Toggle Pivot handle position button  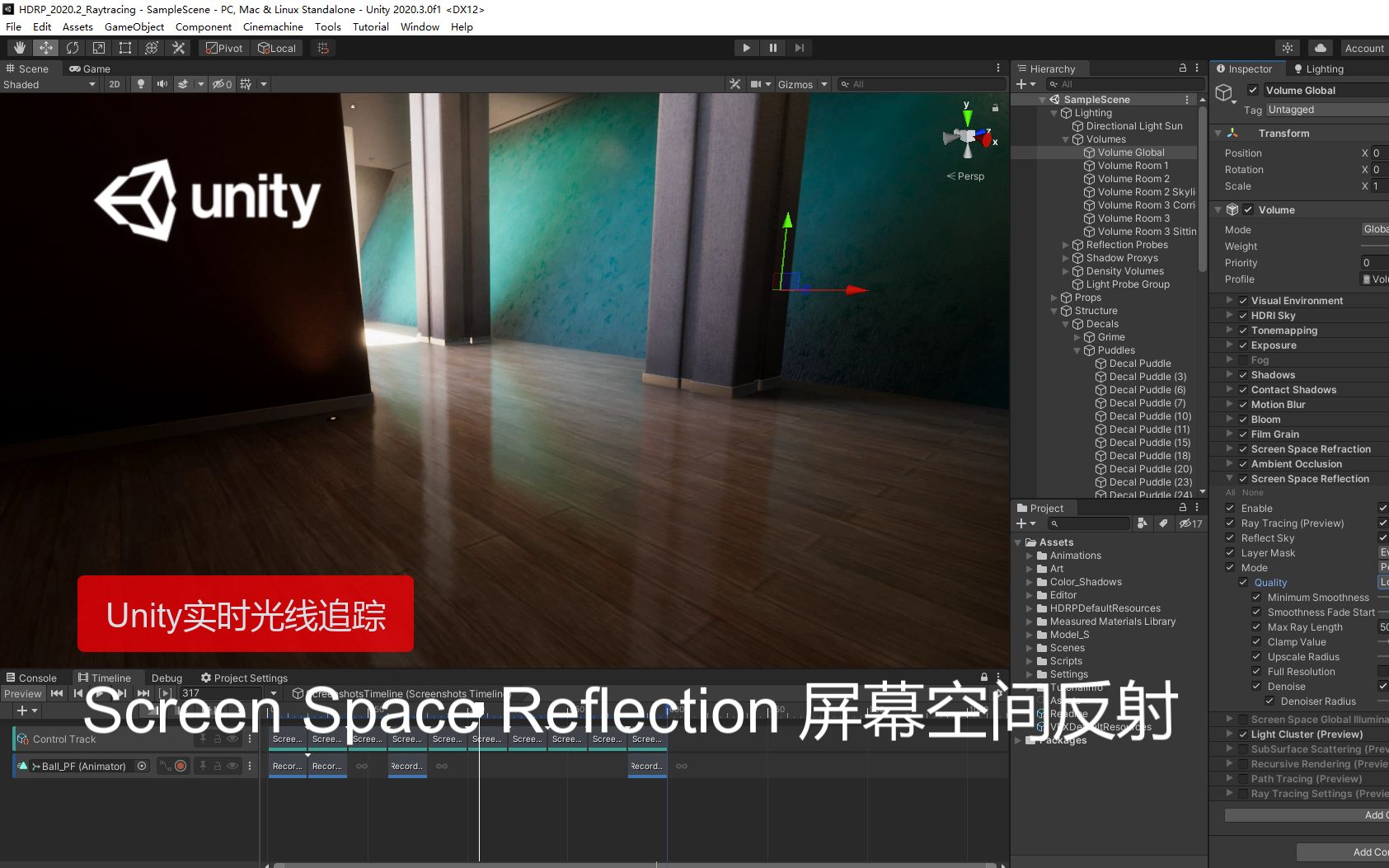pos(224,48)
